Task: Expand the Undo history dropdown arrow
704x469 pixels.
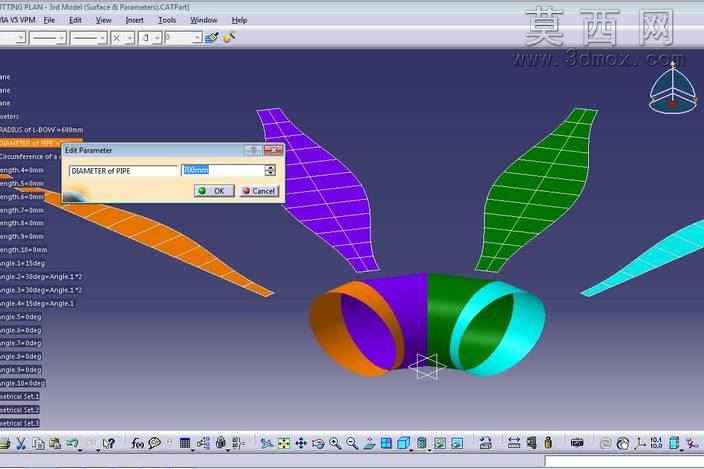Action: (x=80, y=449)
